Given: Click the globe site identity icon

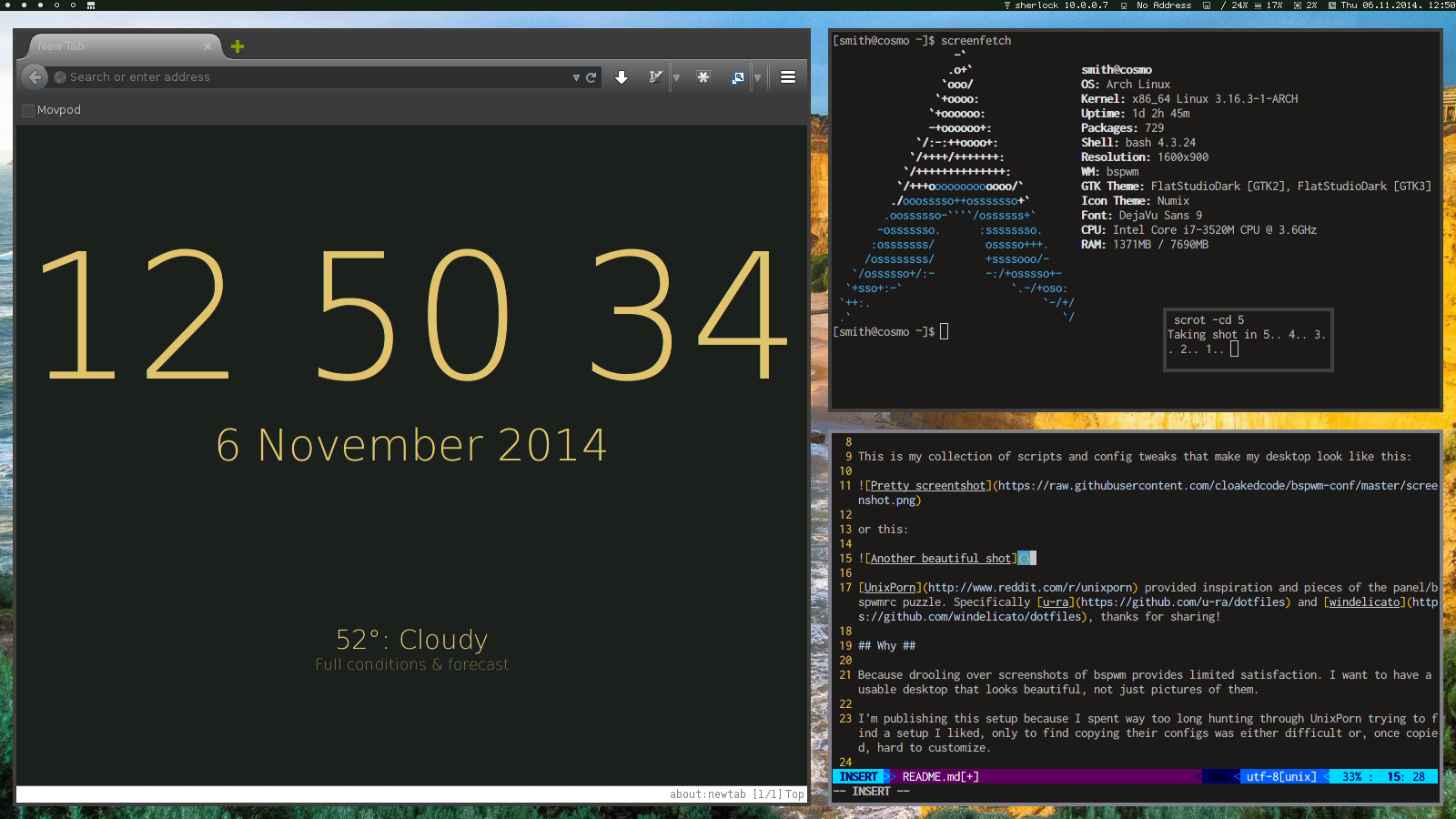Looking at the screenshot, I should (x=60, y=77).
